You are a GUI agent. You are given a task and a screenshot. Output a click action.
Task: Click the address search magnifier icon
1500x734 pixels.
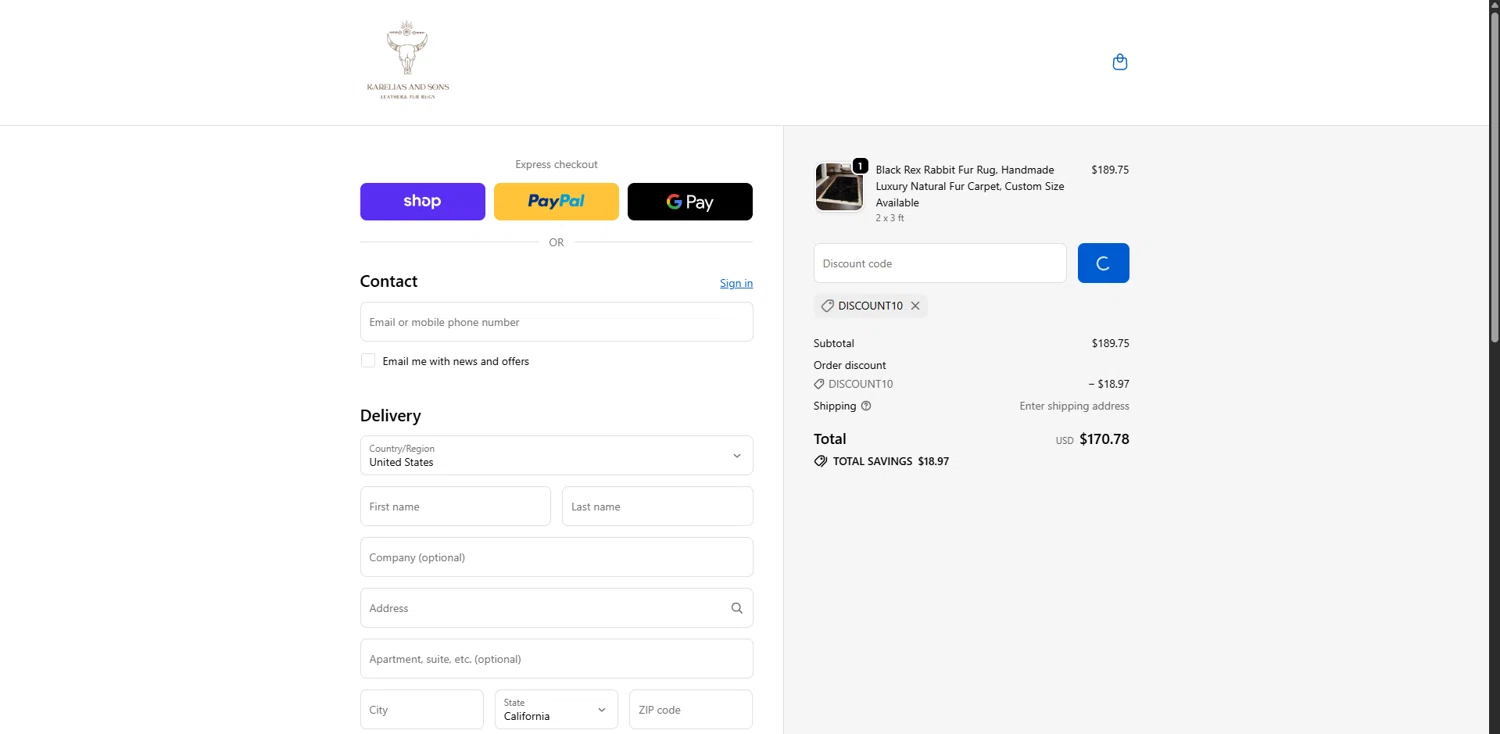click(737, 608)
